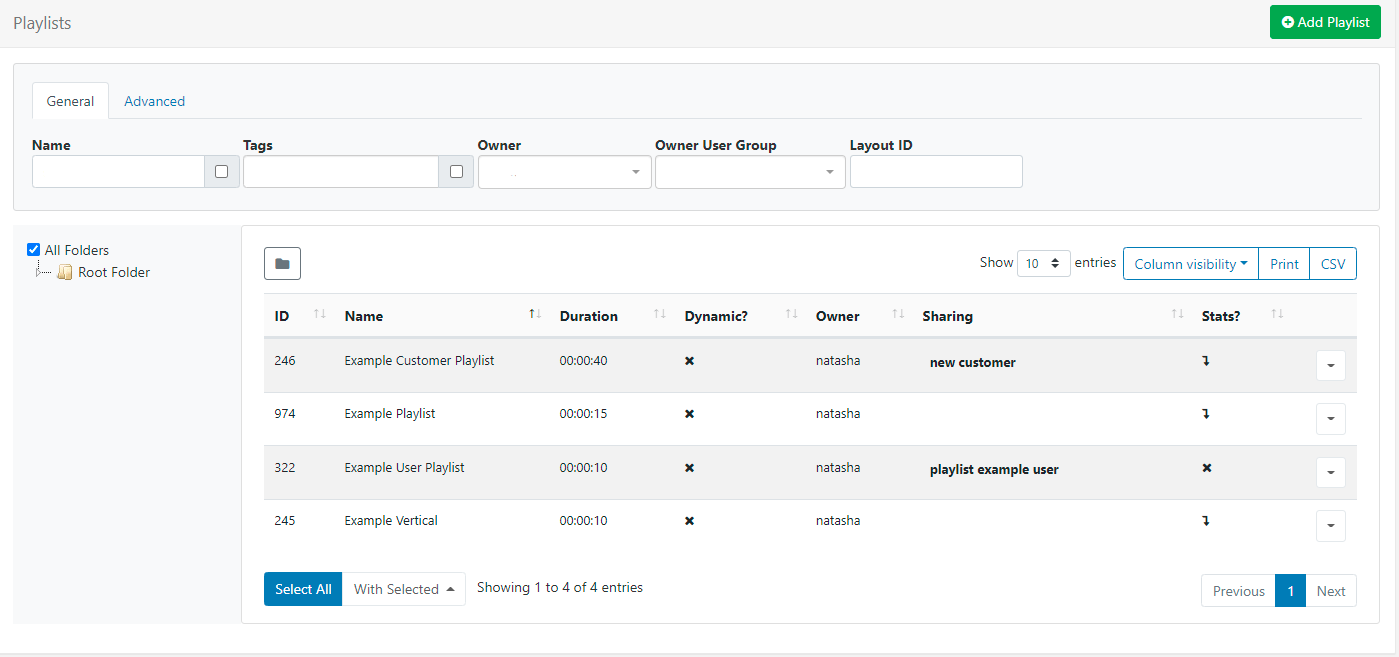The width and height of the screenshot is (1399, 657).
Task: Uncheck the All Folders checkbox
Action: pyautogui.click(x=34, y=250)
